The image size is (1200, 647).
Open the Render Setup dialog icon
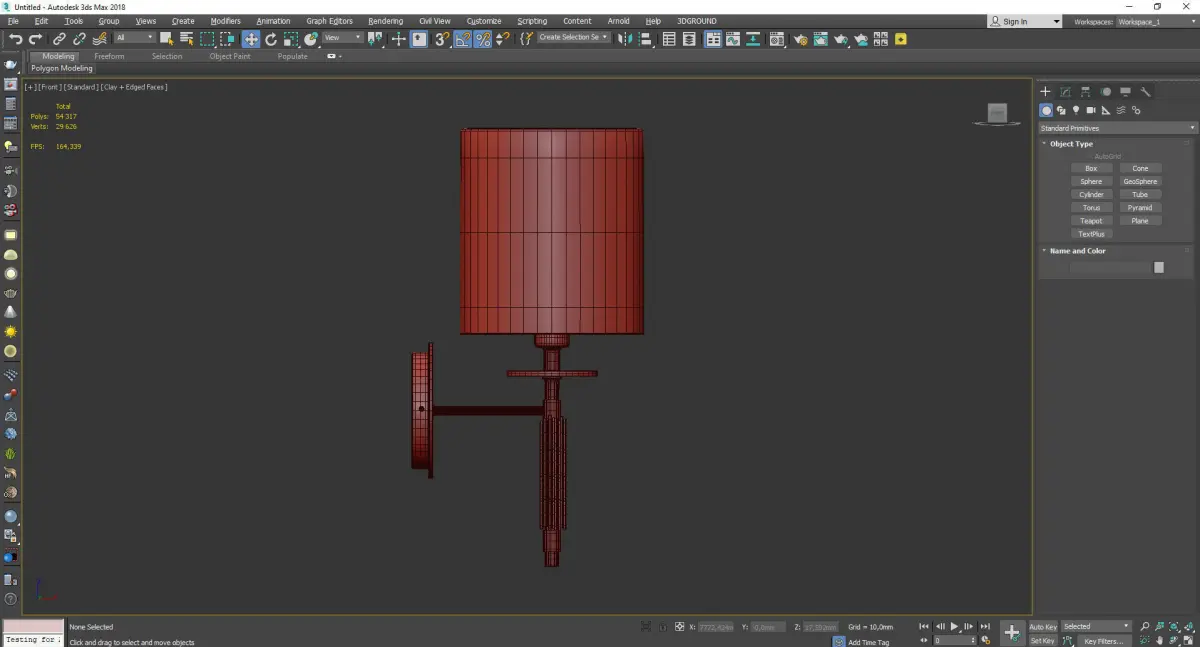click(x=800, y=39)
